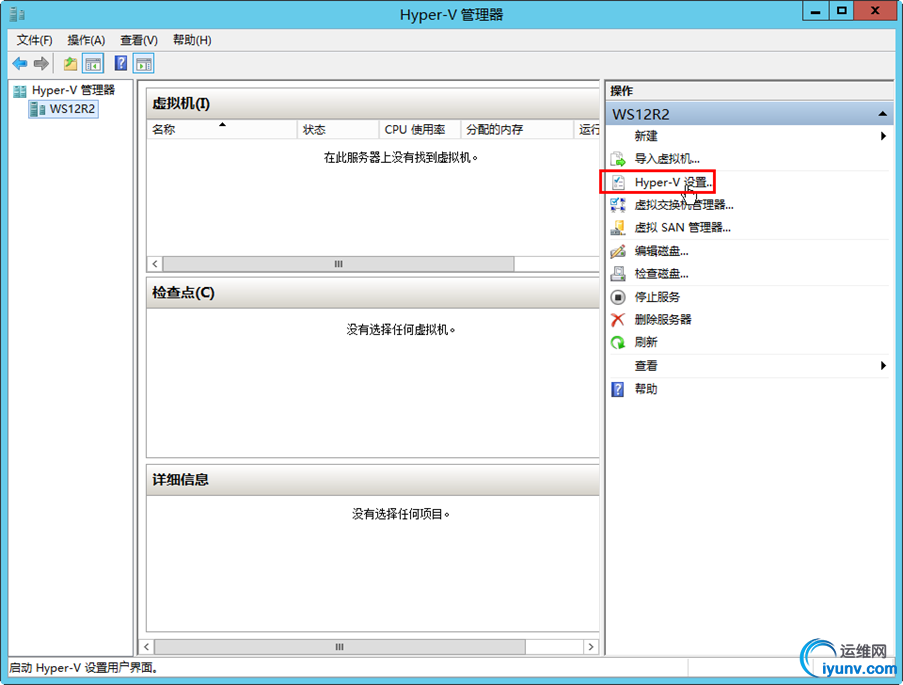Image resolution: width=903 pixels, height=685 pixels.
Task: Click the Up one level folder icon
Action: (70, 63)
